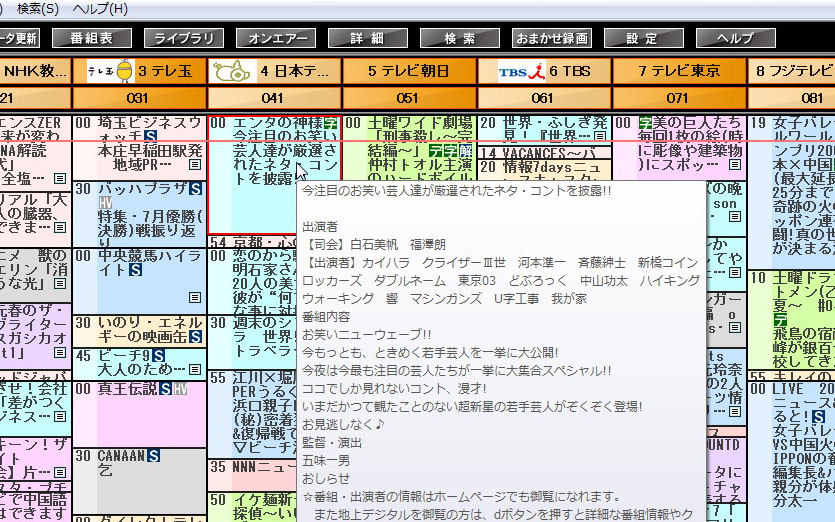This screenshot has height=522, width=835.
Task: Select the バッハプラザ program at 30
Action: [139, 214]
